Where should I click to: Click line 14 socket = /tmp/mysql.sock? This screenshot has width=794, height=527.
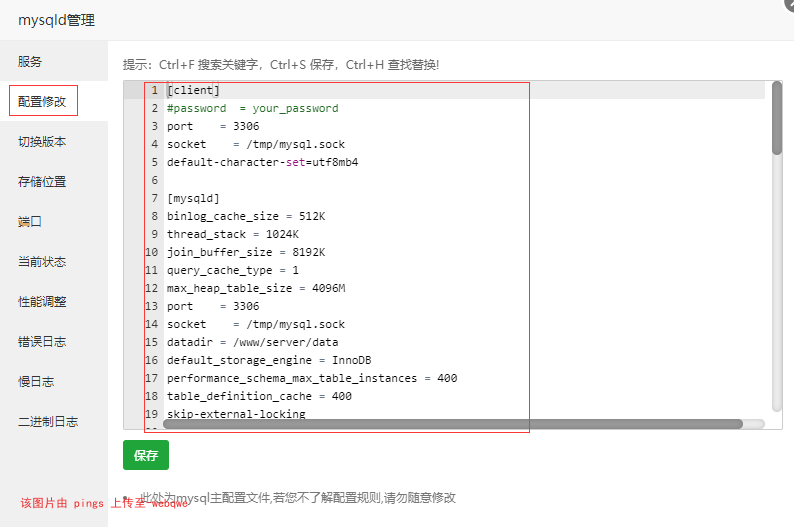(x=256, y=324)
